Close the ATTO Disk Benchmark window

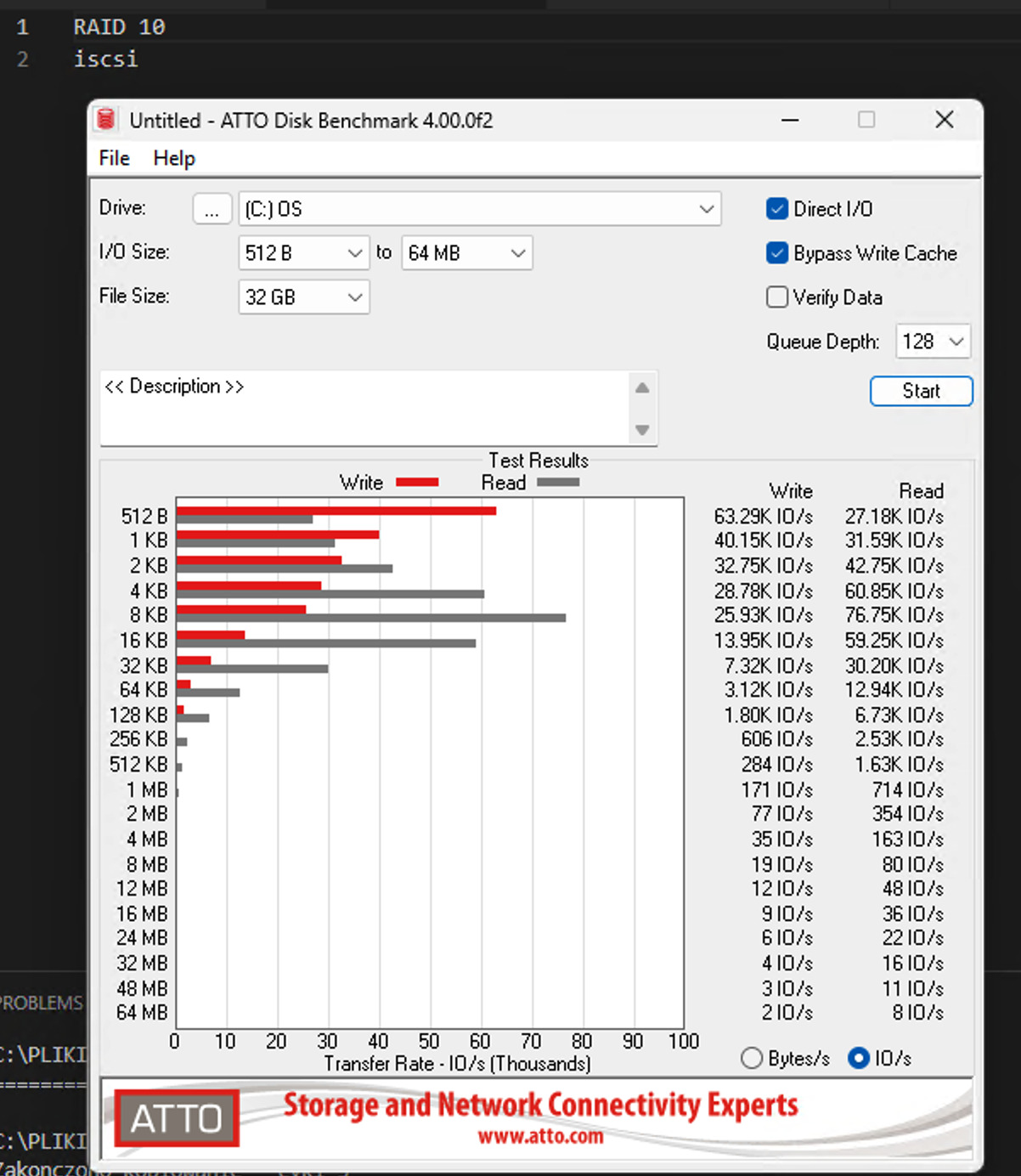click(945, 120)
